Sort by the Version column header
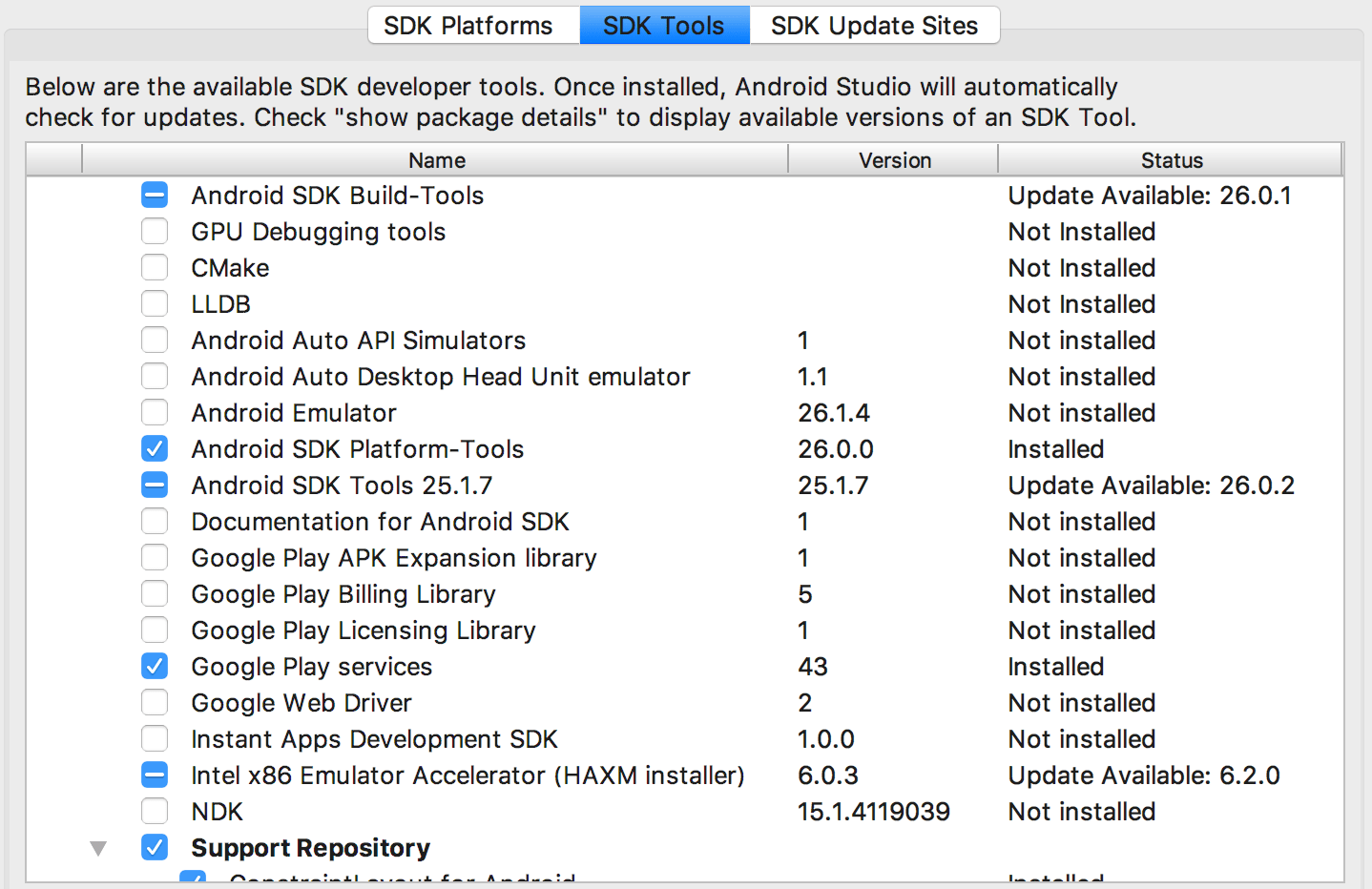The width and height of the screenshot is (1372, 889). pos(894,160)
